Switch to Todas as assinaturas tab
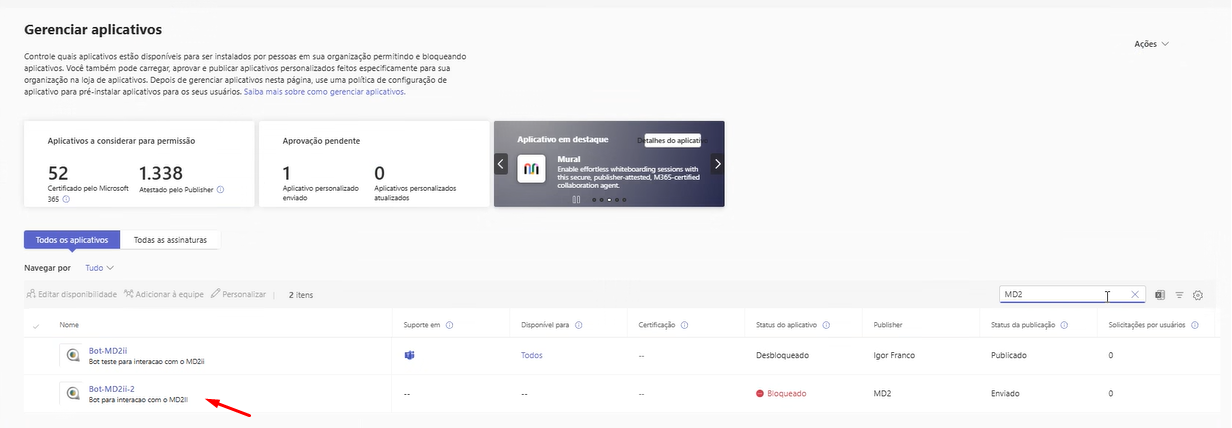 tap(170, 240)
